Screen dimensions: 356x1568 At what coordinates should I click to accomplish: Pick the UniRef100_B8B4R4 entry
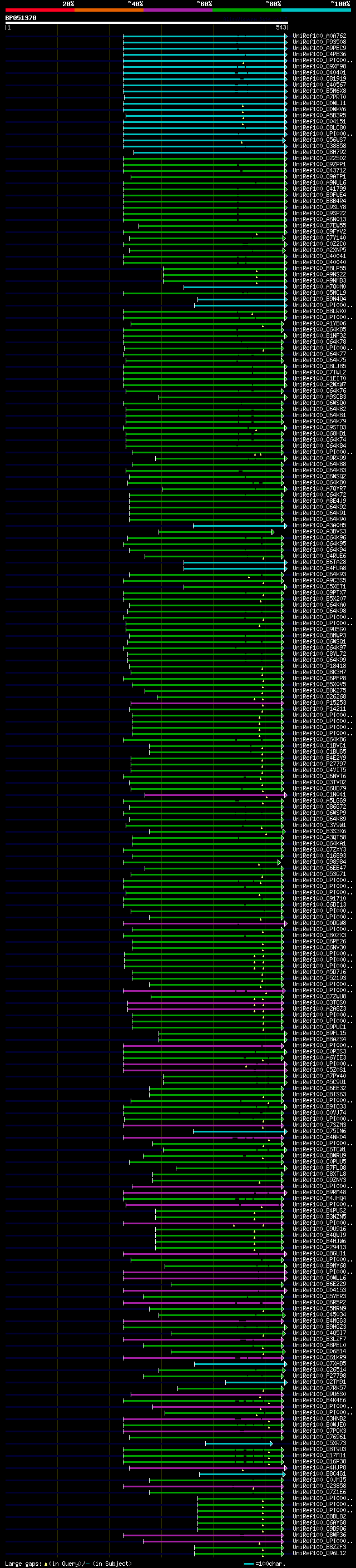[x=319, y=201]
